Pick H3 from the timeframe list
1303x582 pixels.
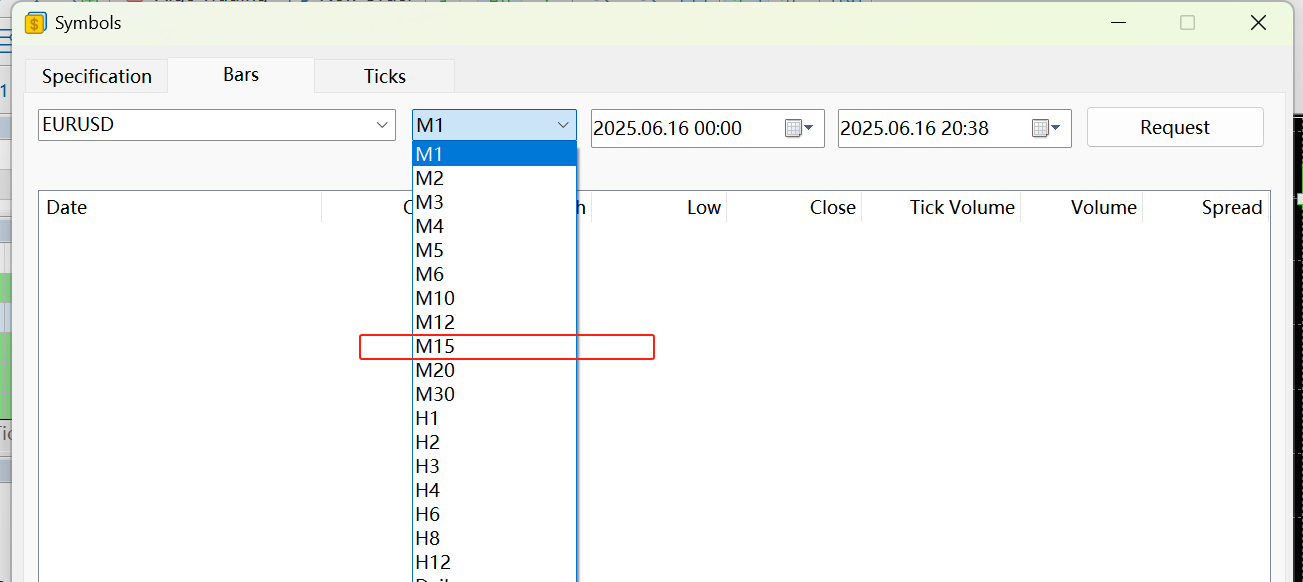click(x=495, y=466)
